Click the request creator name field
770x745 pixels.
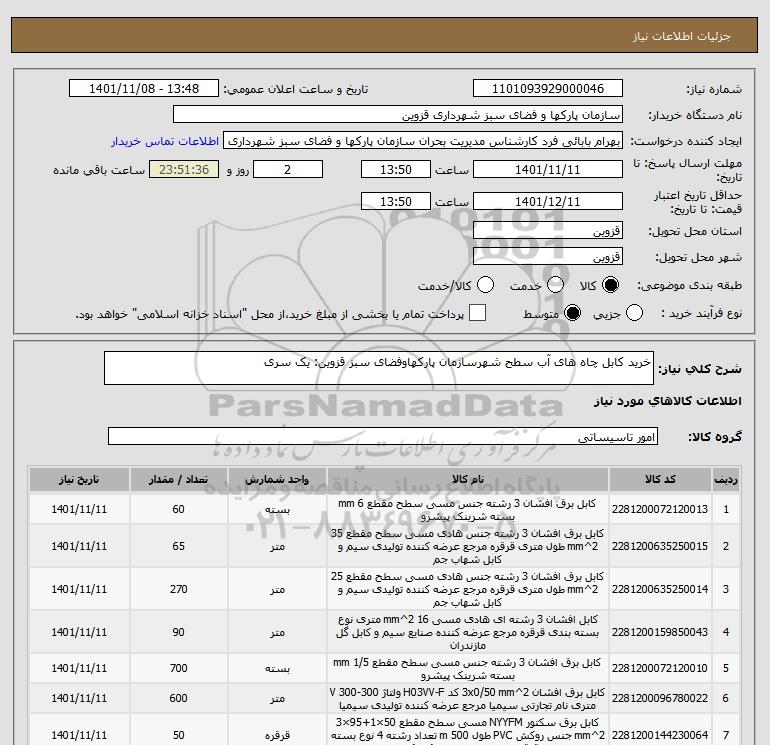coord(423,141)
